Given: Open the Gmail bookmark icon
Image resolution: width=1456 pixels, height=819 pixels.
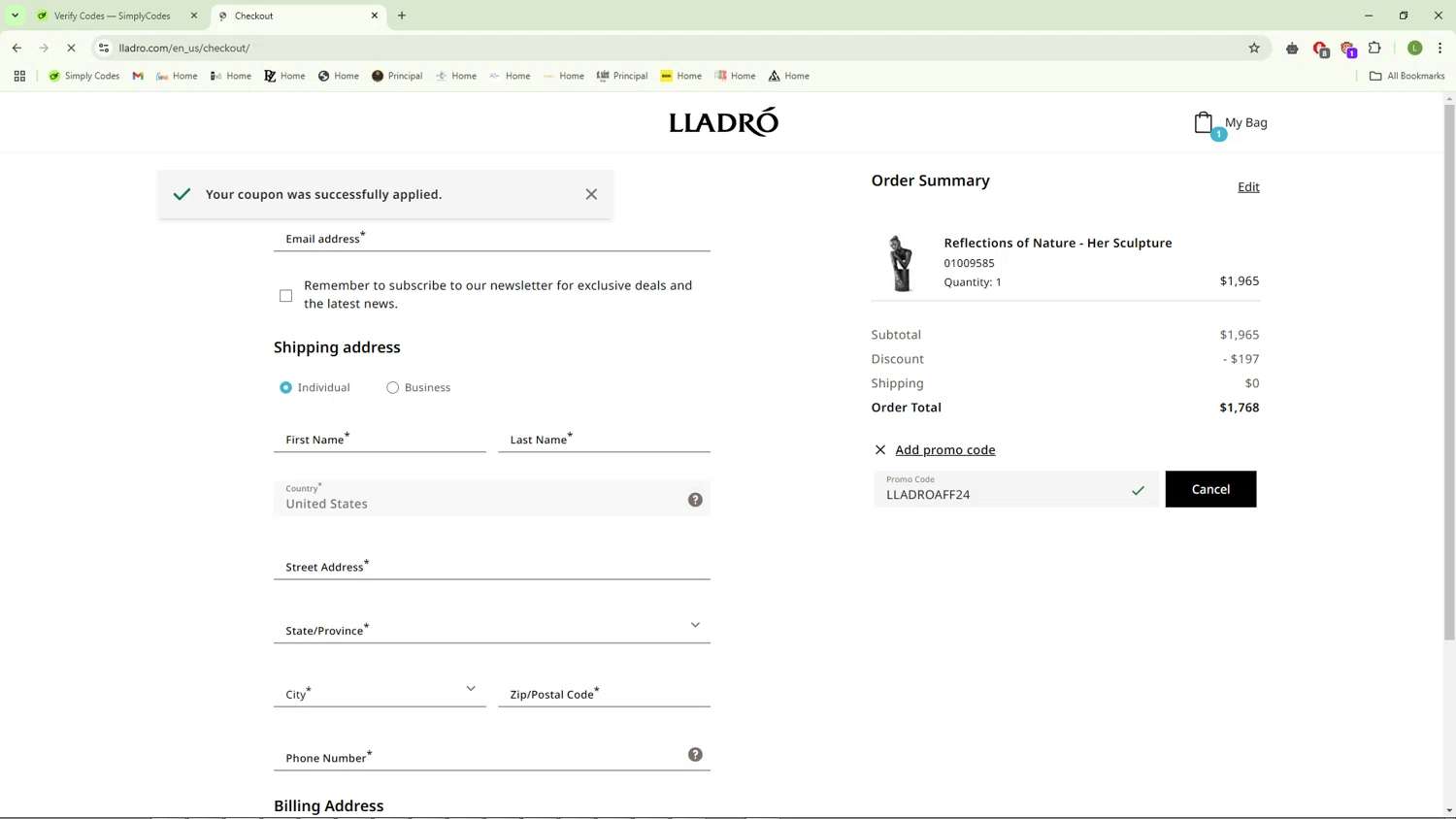Looking at the screenshot, I should pos(138,76).
